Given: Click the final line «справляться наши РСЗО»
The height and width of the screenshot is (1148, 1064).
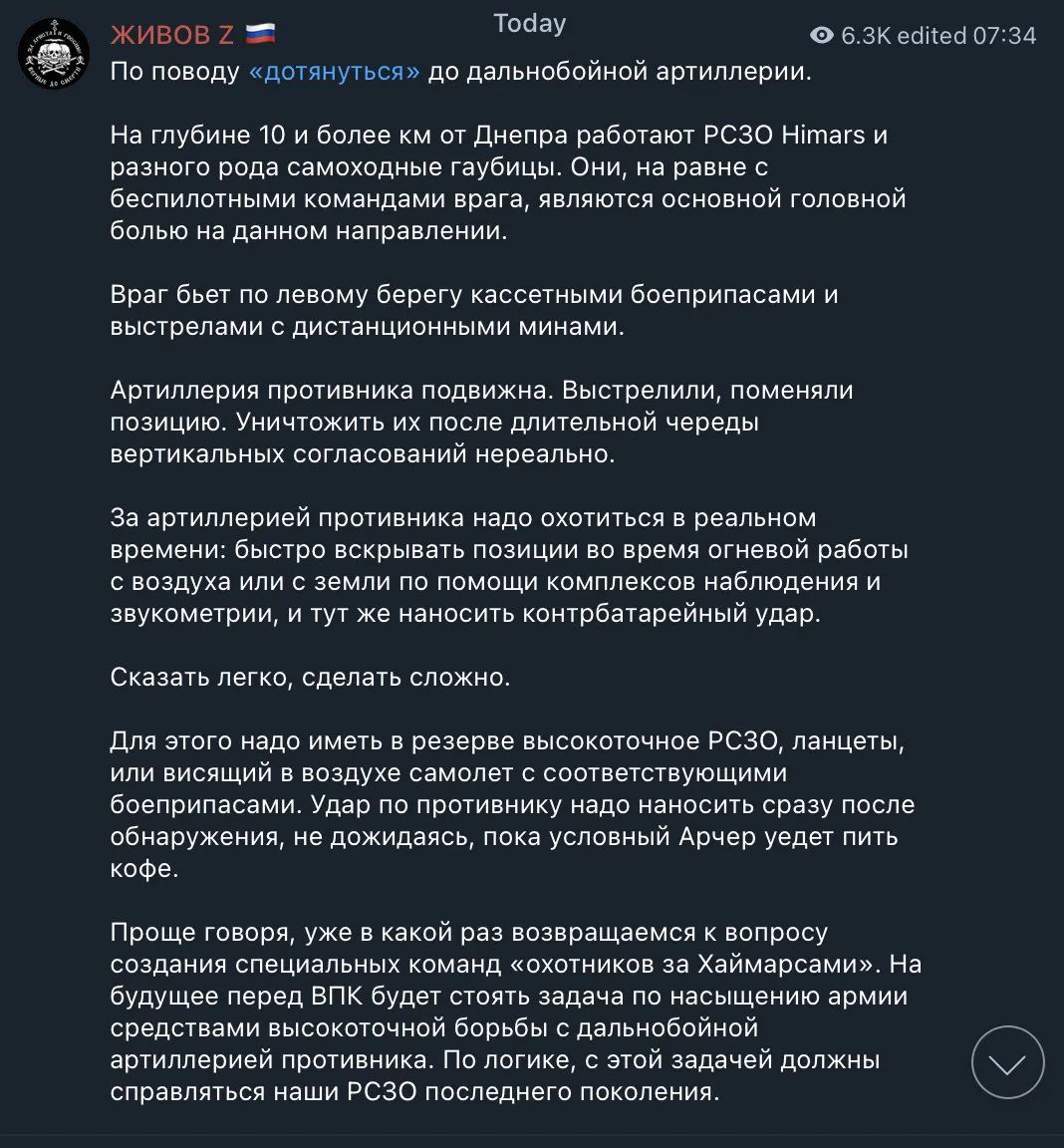Looking at the screenshot, I should point(414,1091).
